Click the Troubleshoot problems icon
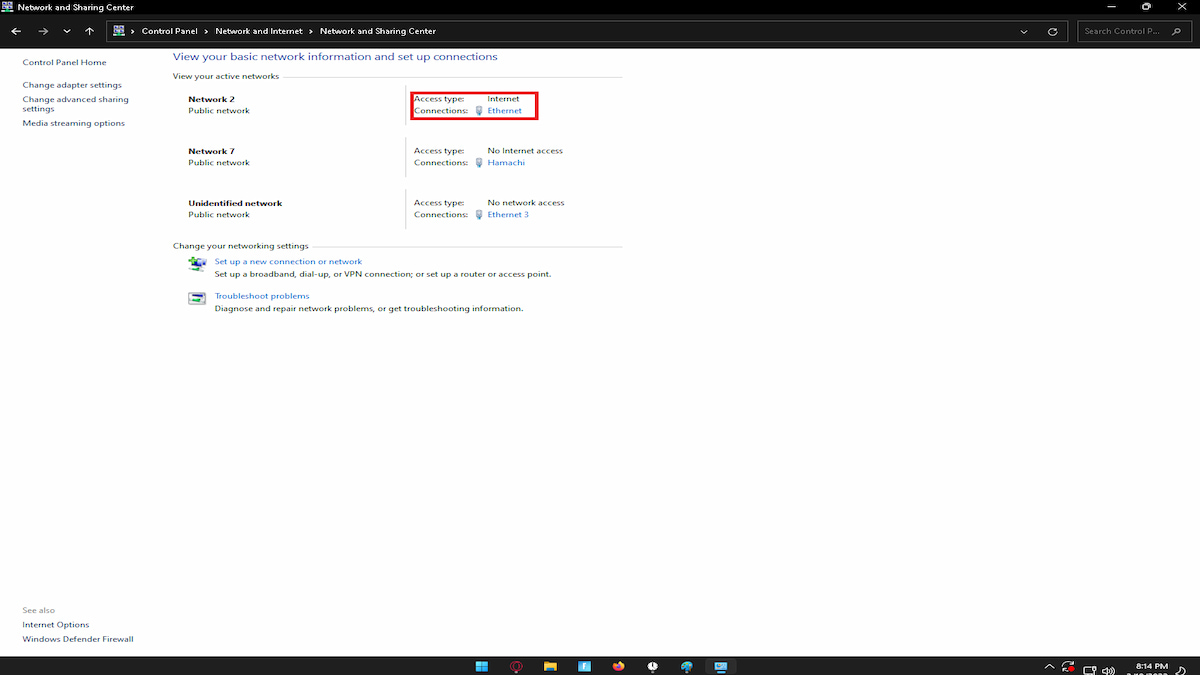The height and width of the screenshot is (675, 1200). tap(197, 298)
